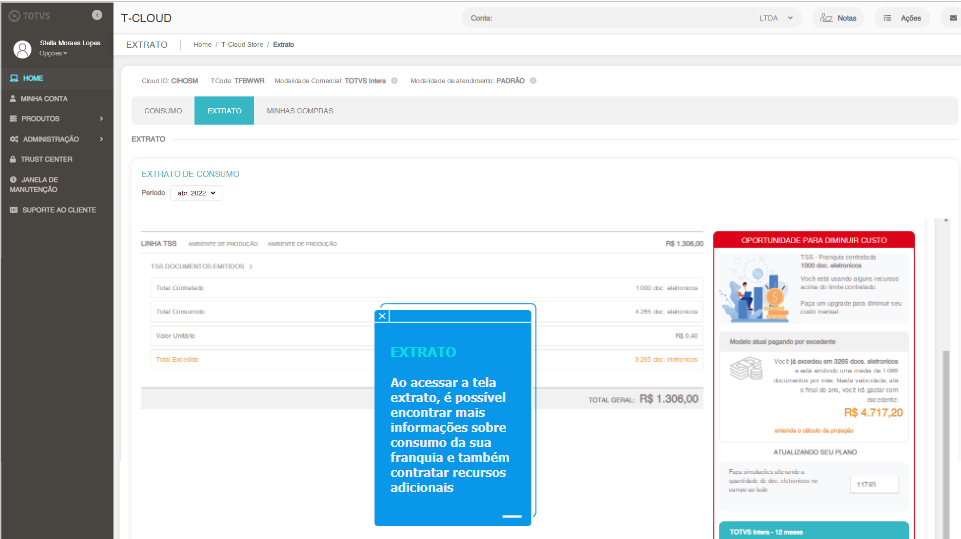This screenshot has width=961, height=539.
Task: Click the TCode TFBWWR text
Action: [x=237, y=80]
